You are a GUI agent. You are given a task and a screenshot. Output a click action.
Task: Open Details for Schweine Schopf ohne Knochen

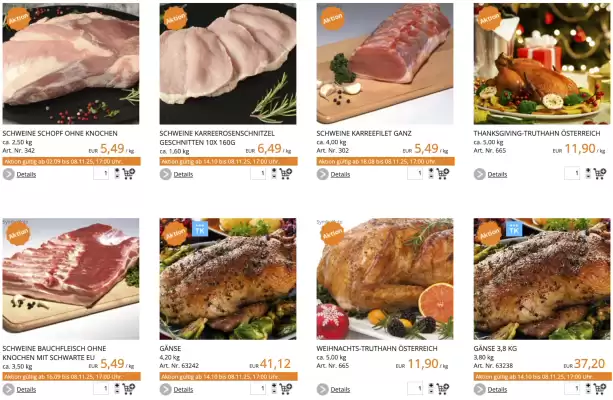click(26, 174)
